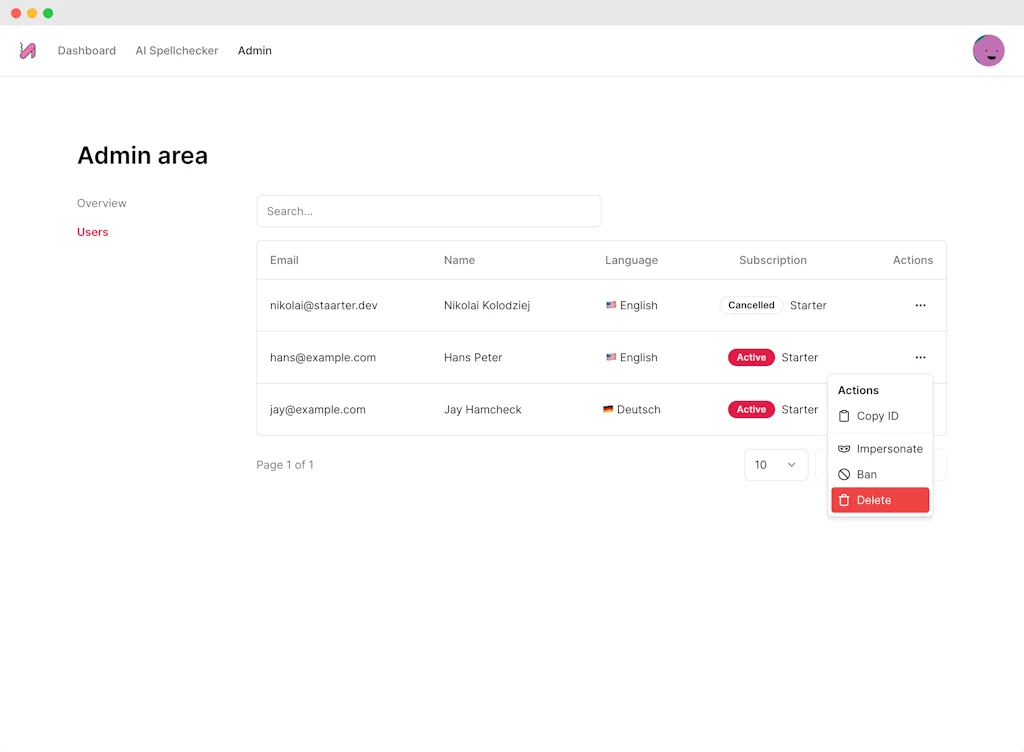Open the page size dropdown showing 10

pyautogui.click(x=776, y=464)
